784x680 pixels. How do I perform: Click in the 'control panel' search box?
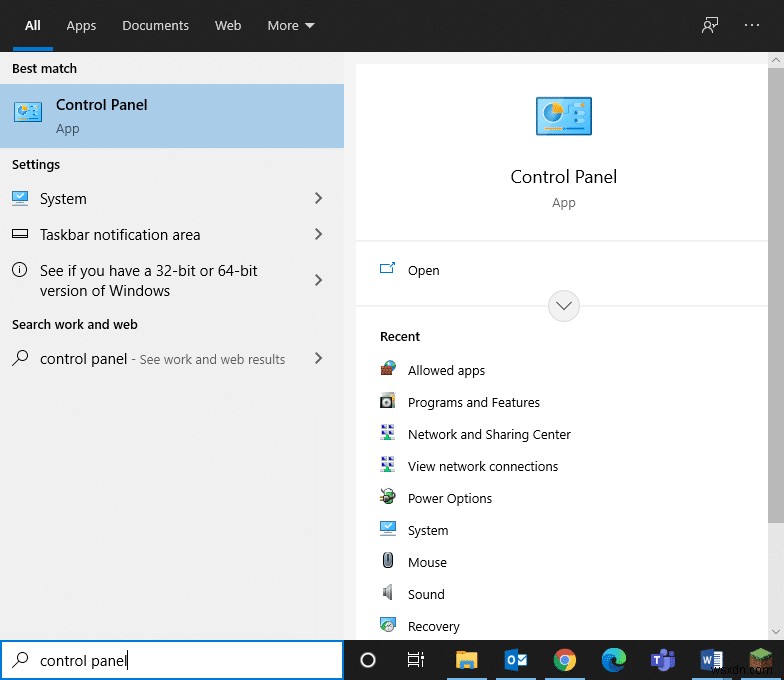tap(180, 660)
